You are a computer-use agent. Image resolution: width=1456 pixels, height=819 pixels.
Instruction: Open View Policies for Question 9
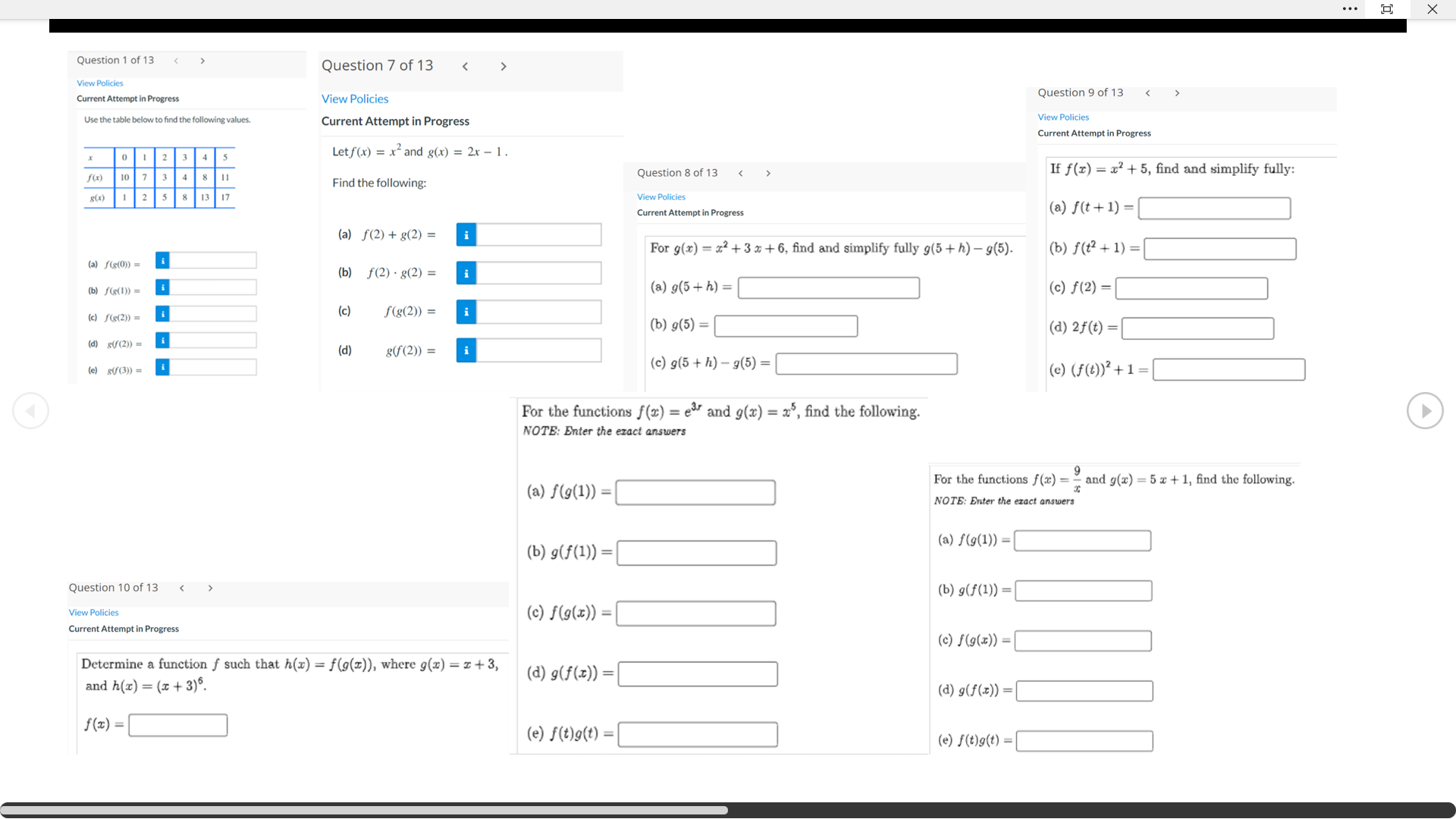(1063, 117)
